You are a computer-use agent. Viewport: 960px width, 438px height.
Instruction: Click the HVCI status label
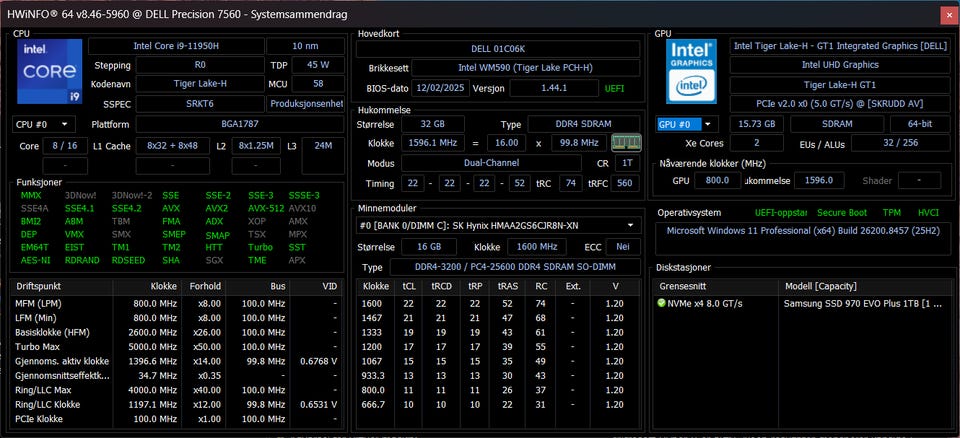coord(928,213)
